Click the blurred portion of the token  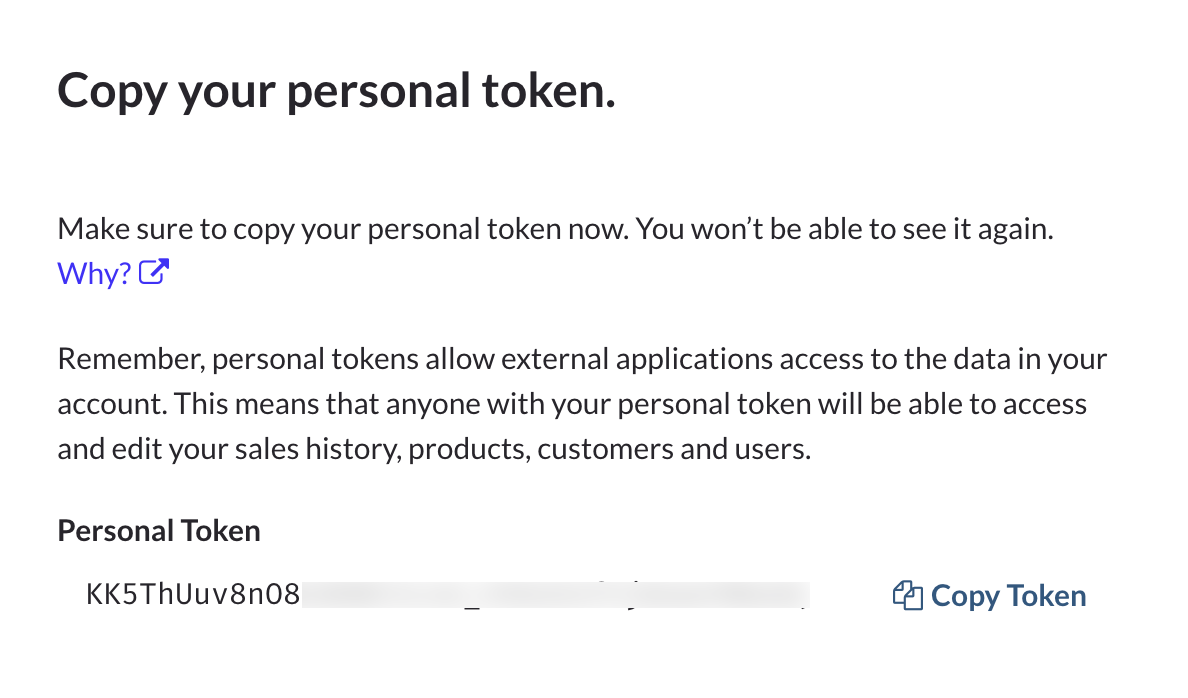pos(555,595)
